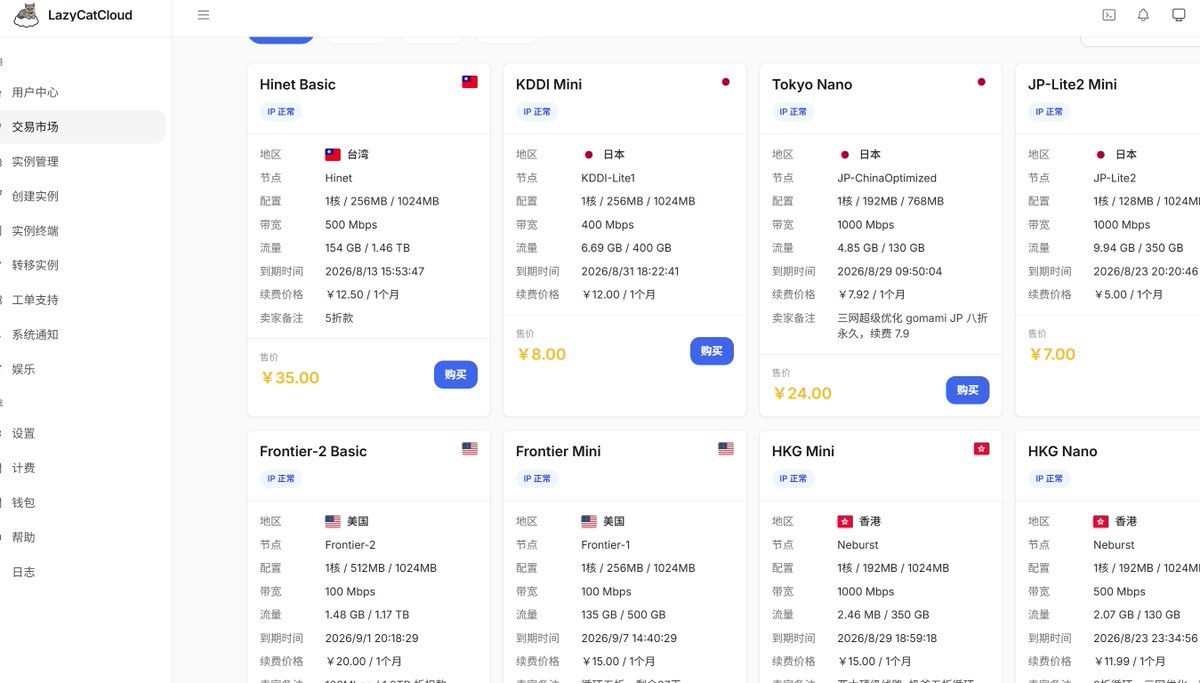Screen dimensions: 1200x683
Task: Click US flag on Frontier-2 Basic card
Action: pyautogui.click(x=470, y=449)
